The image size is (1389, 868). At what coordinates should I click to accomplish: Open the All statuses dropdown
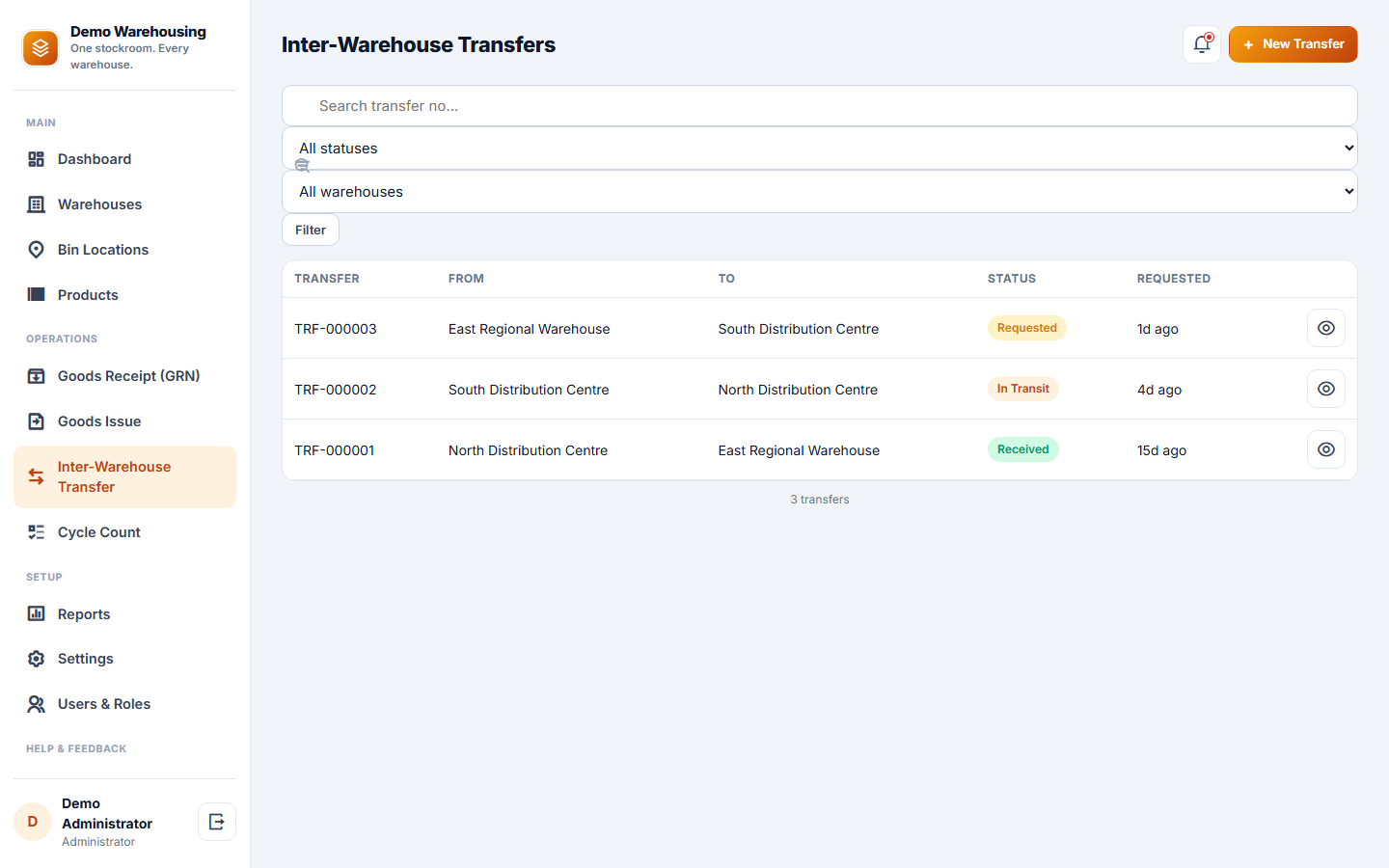coord(820,149)
